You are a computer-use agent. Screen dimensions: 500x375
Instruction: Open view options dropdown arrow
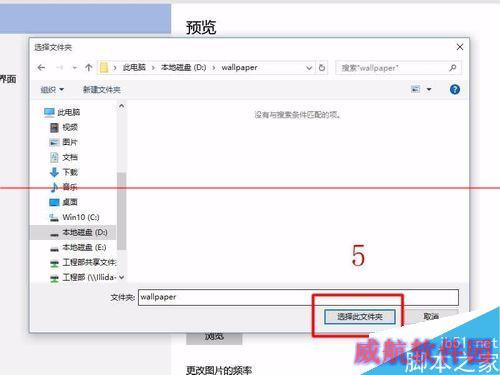429,89
